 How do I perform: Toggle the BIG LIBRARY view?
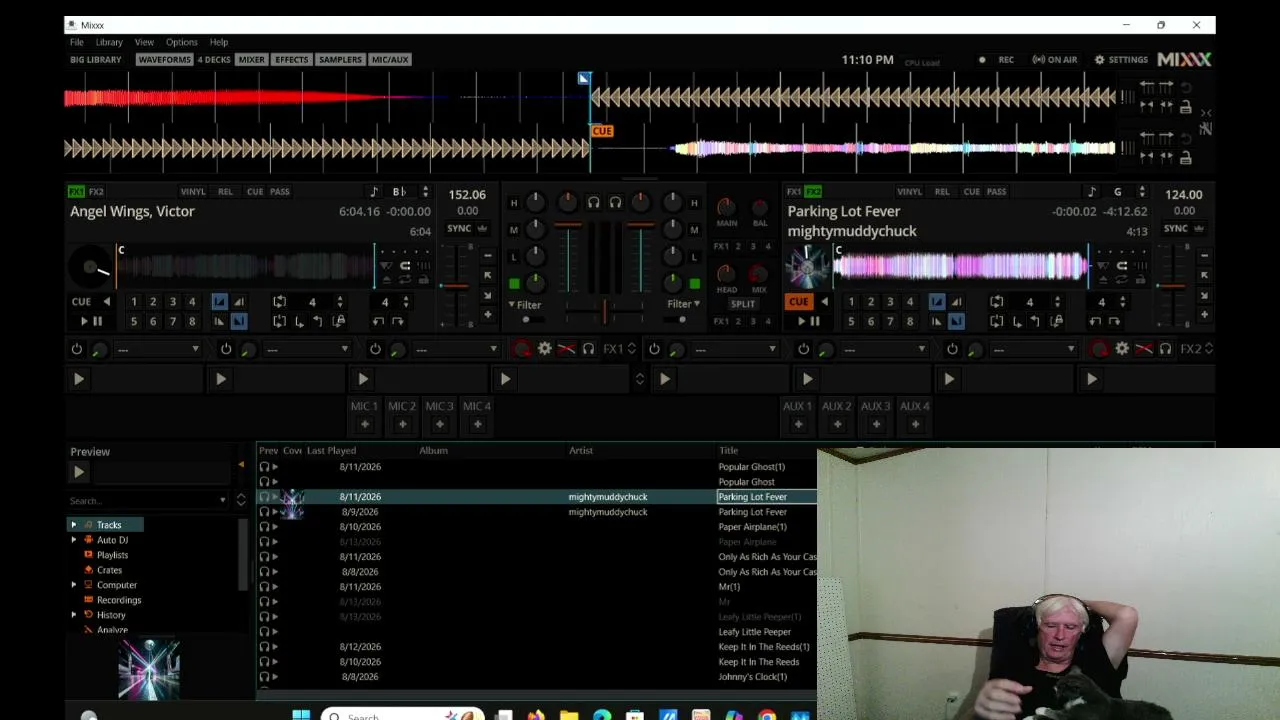[x=96, y=60]
